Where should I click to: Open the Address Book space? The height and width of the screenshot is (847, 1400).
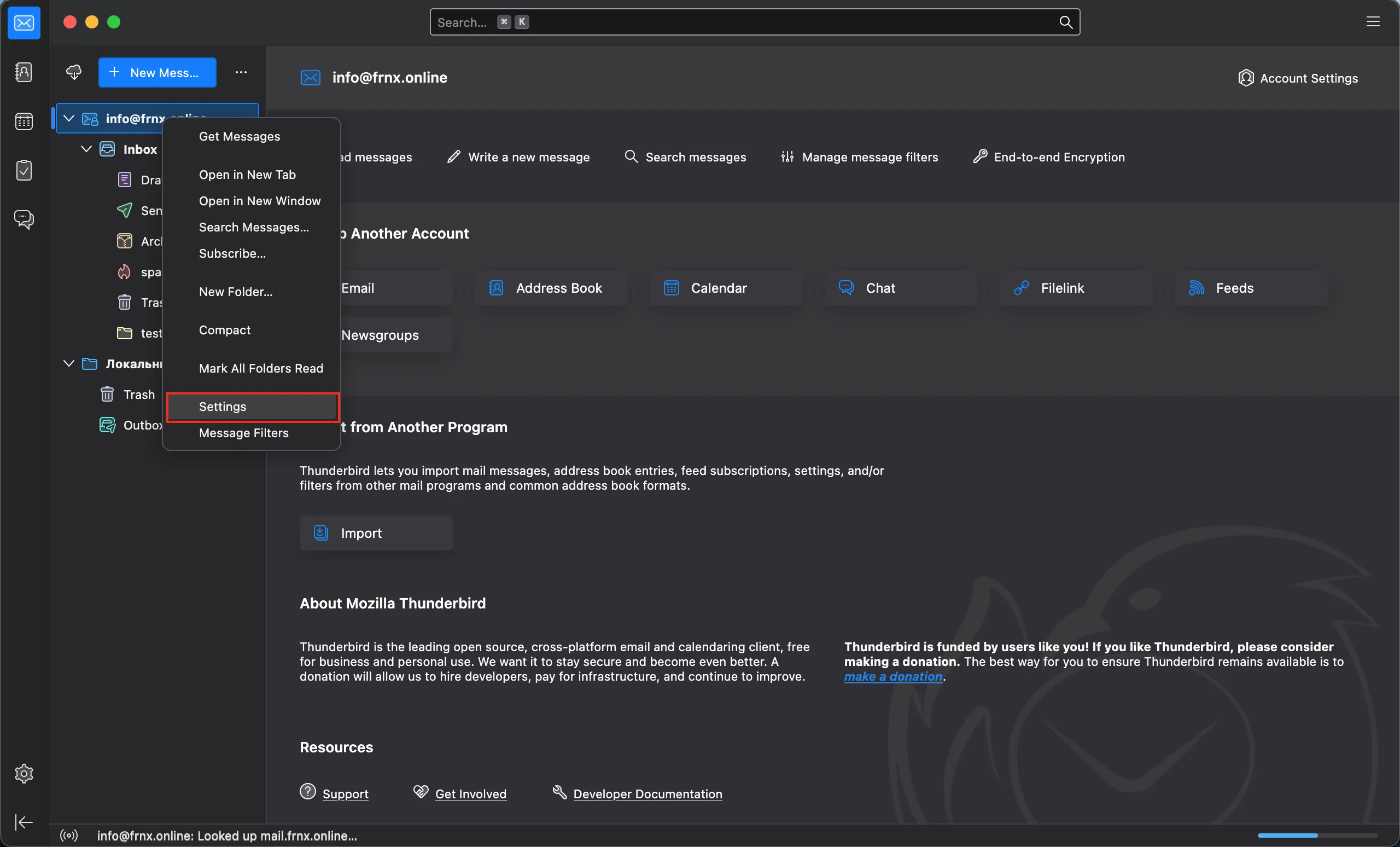[x=24, y=72]
